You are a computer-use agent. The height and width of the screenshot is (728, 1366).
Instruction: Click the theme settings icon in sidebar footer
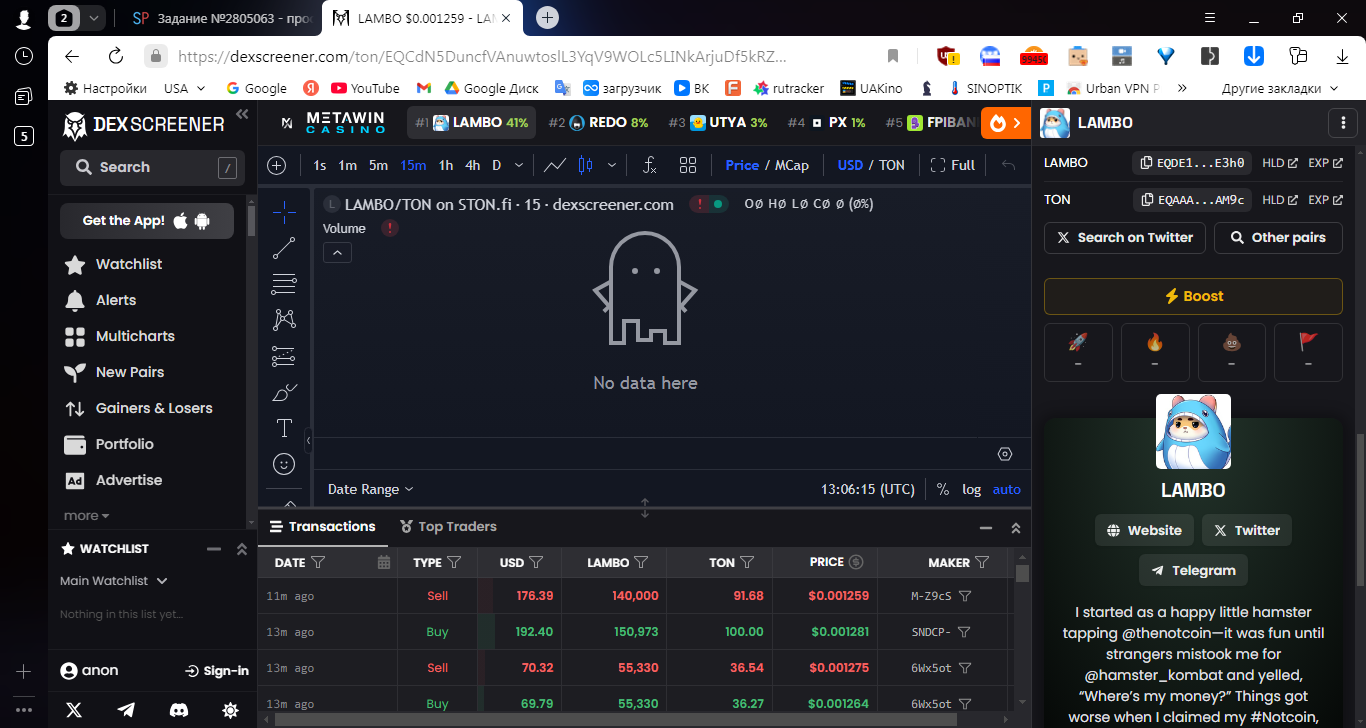[231, 710]
